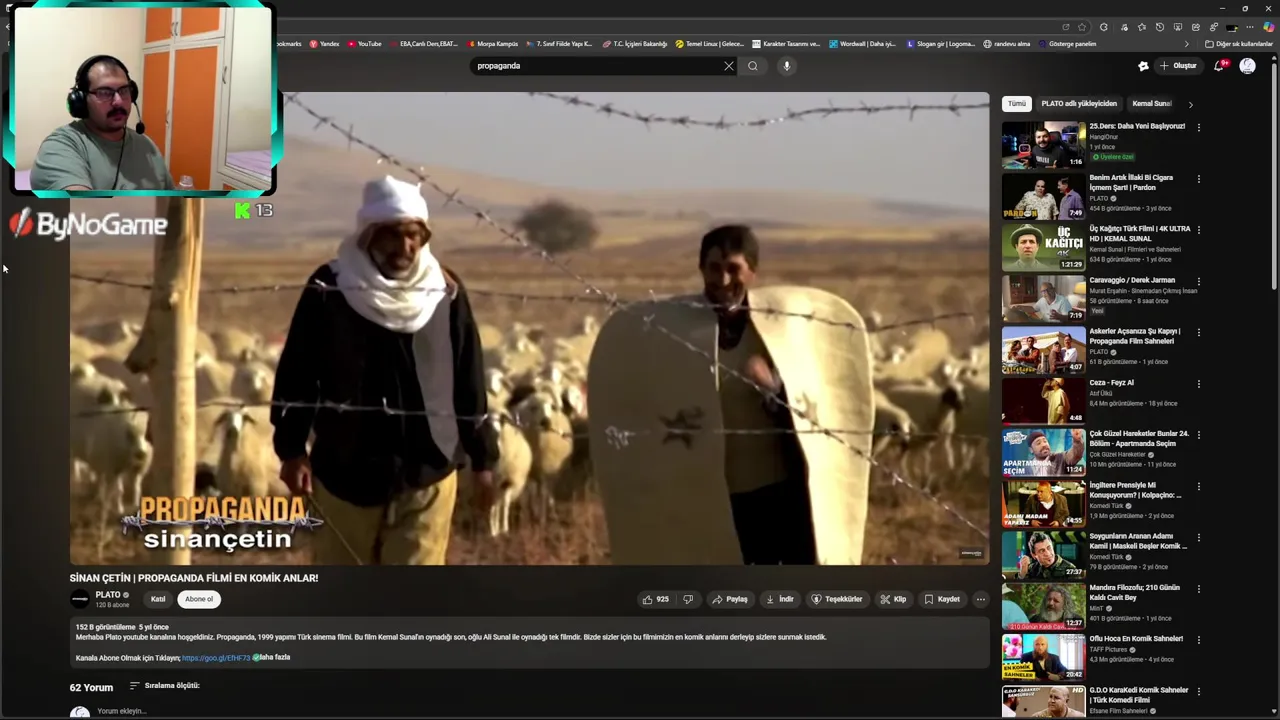Open G.D.O KaraKedi Komik Sahneler title
Screen dimensions: 1280x720
pyautogui.click(x=1138, y=695)
